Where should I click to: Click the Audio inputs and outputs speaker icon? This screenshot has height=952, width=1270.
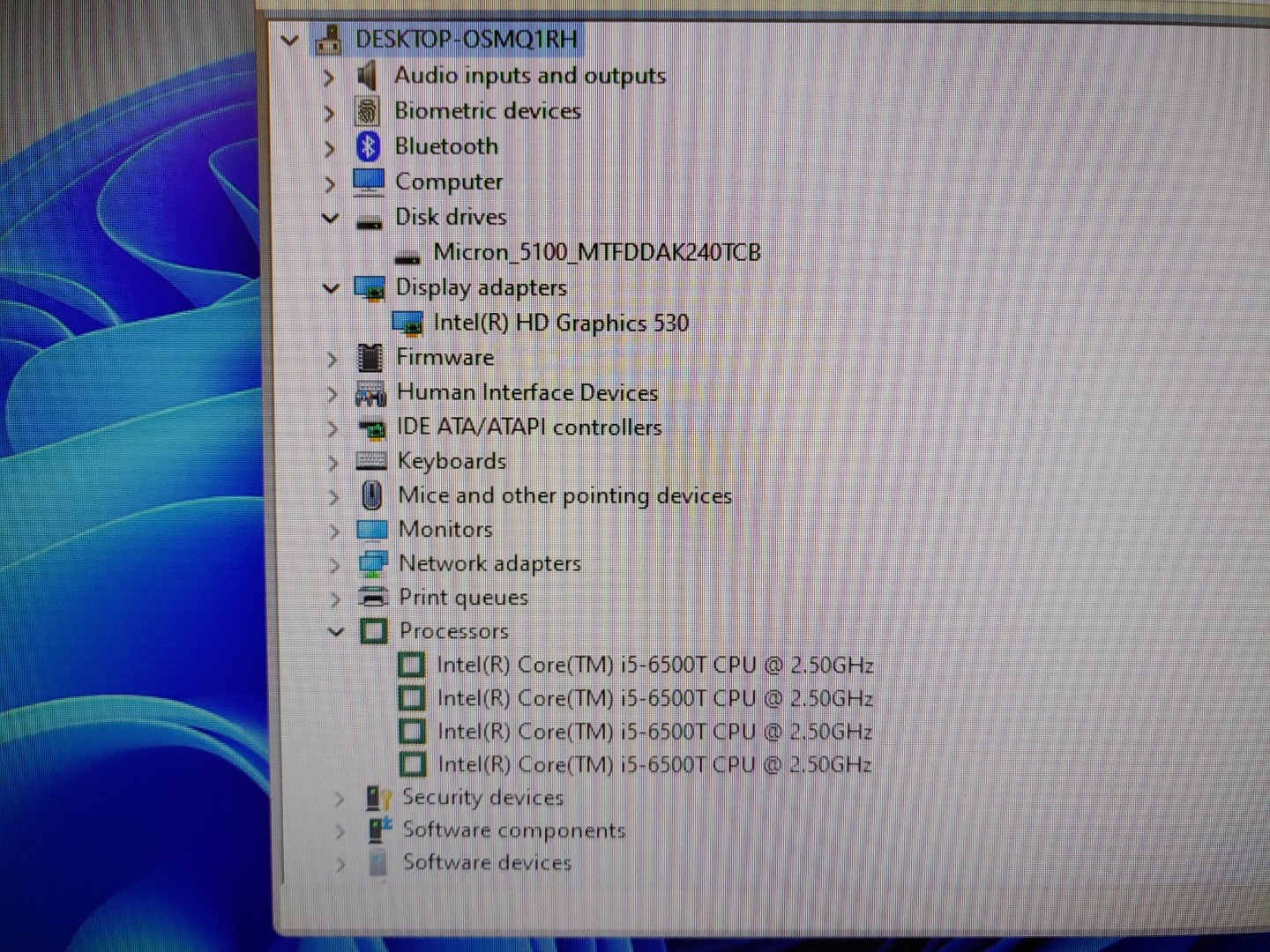(x=368, y=76)
